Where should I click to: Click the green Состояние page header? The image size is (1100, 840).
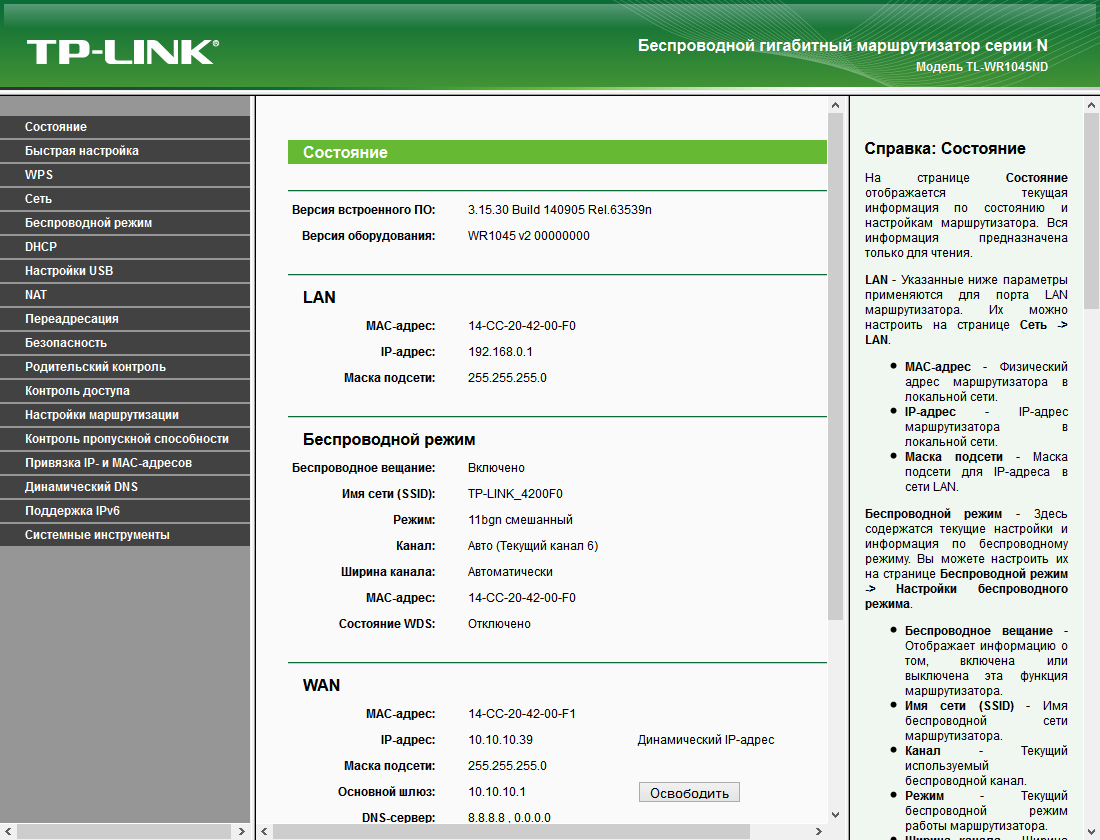point(557,152)
